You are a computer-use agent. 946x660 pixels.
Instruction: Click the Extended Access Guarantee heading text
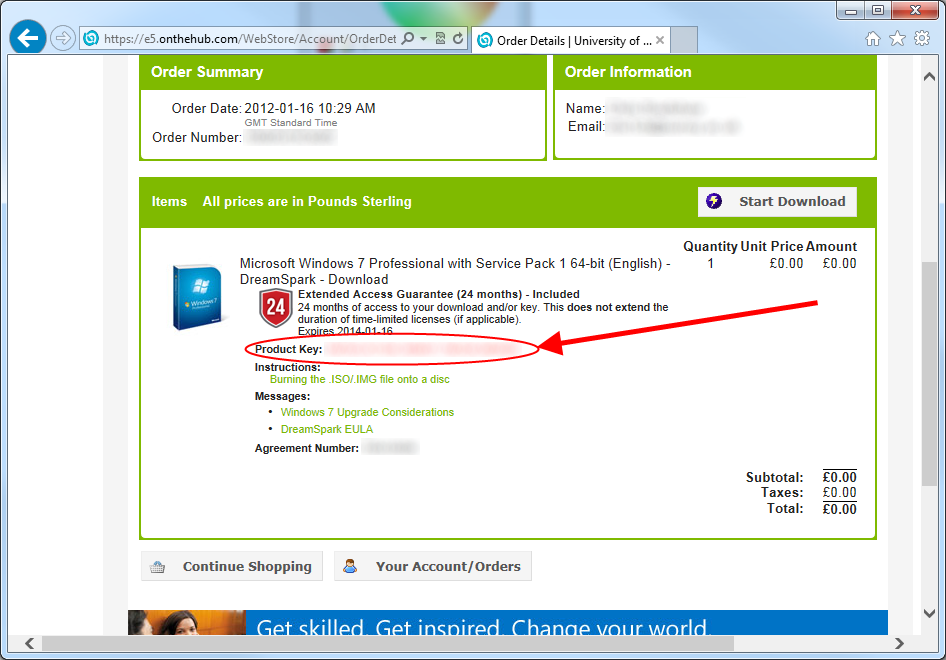439,294
